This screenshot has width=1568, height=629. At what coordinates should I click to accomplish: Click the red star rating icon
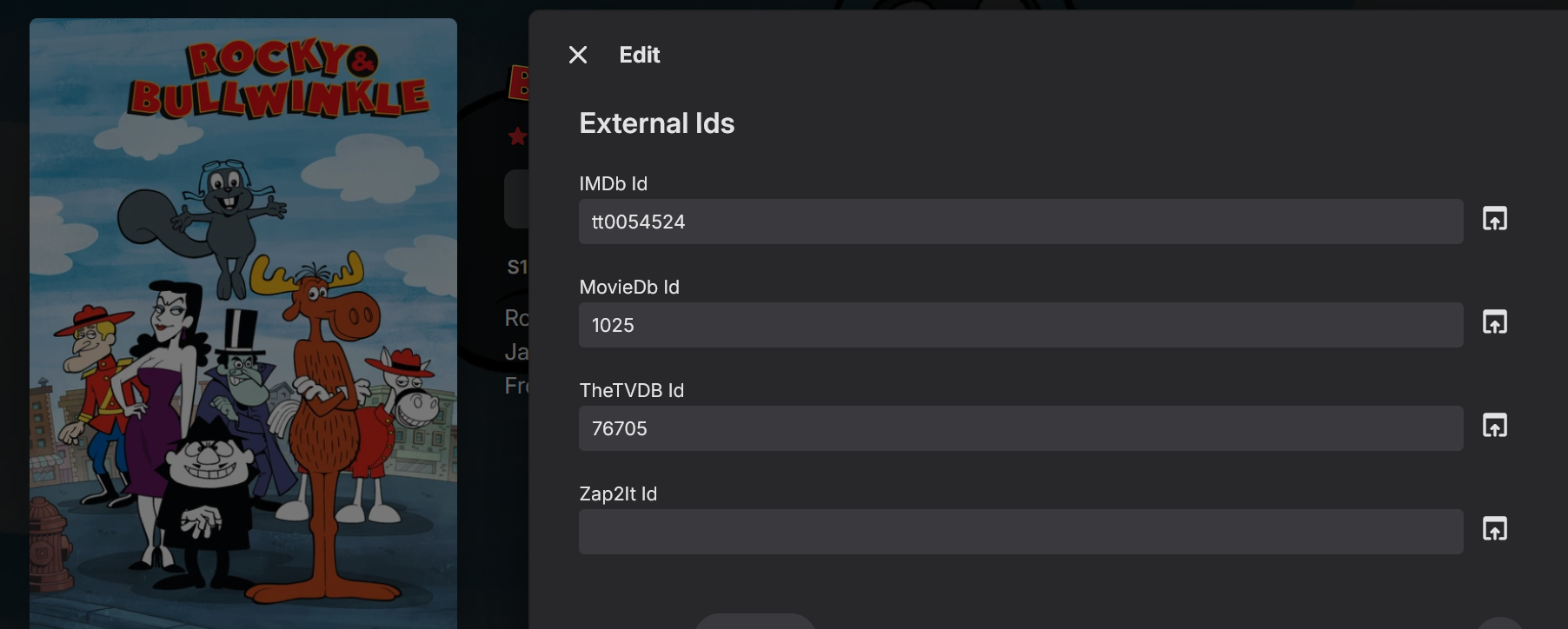(518, 136)
